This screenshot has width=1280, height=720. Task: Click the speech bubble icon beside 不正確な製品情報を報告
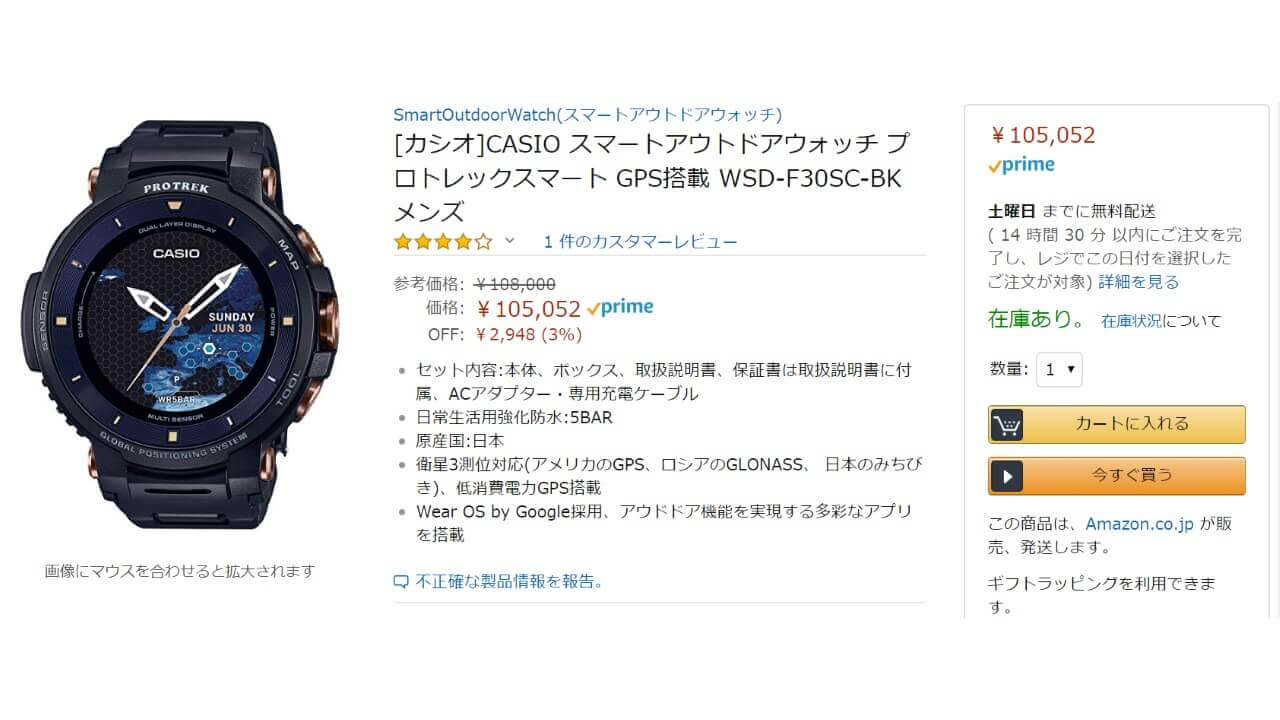[401, 581]
